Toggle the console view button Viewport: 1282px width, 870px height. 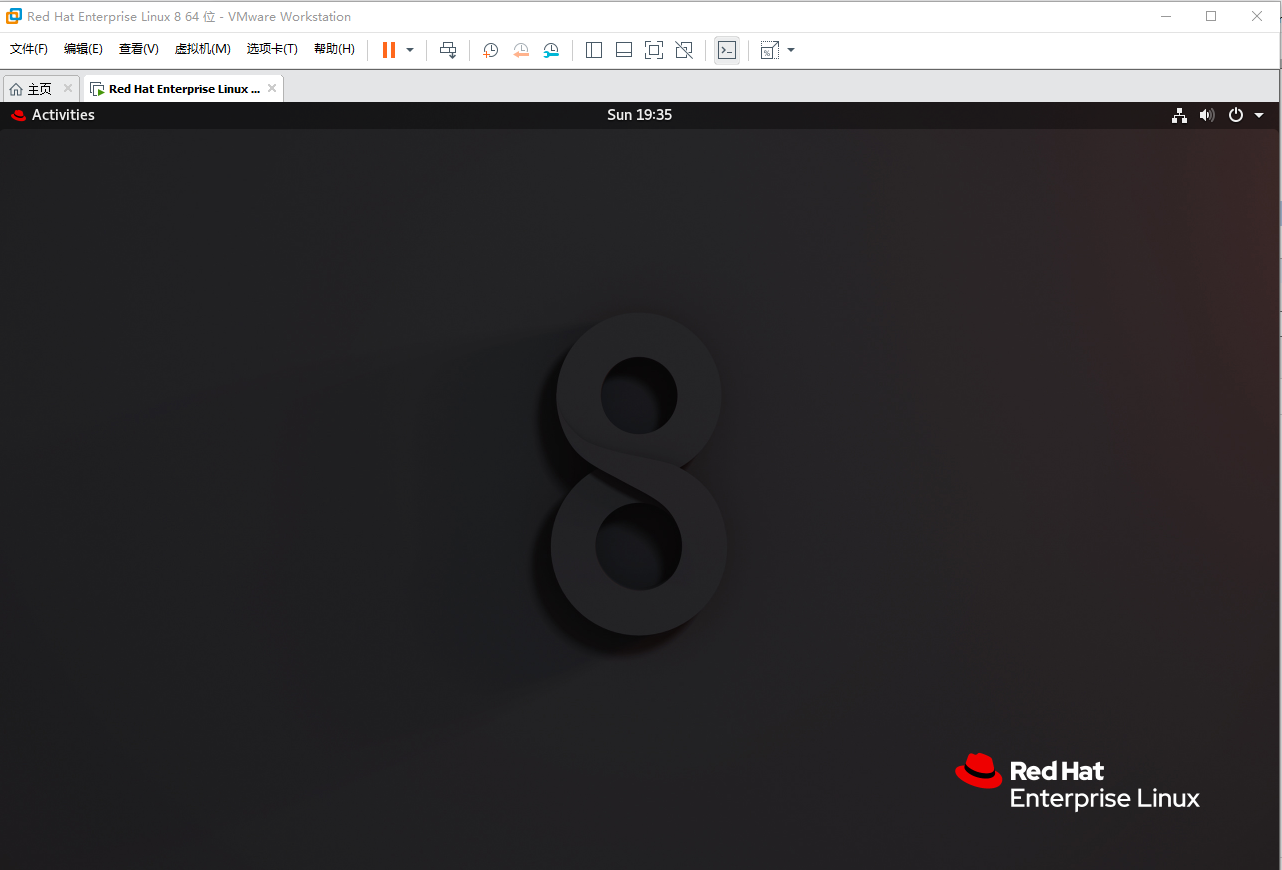click(727, 50)
